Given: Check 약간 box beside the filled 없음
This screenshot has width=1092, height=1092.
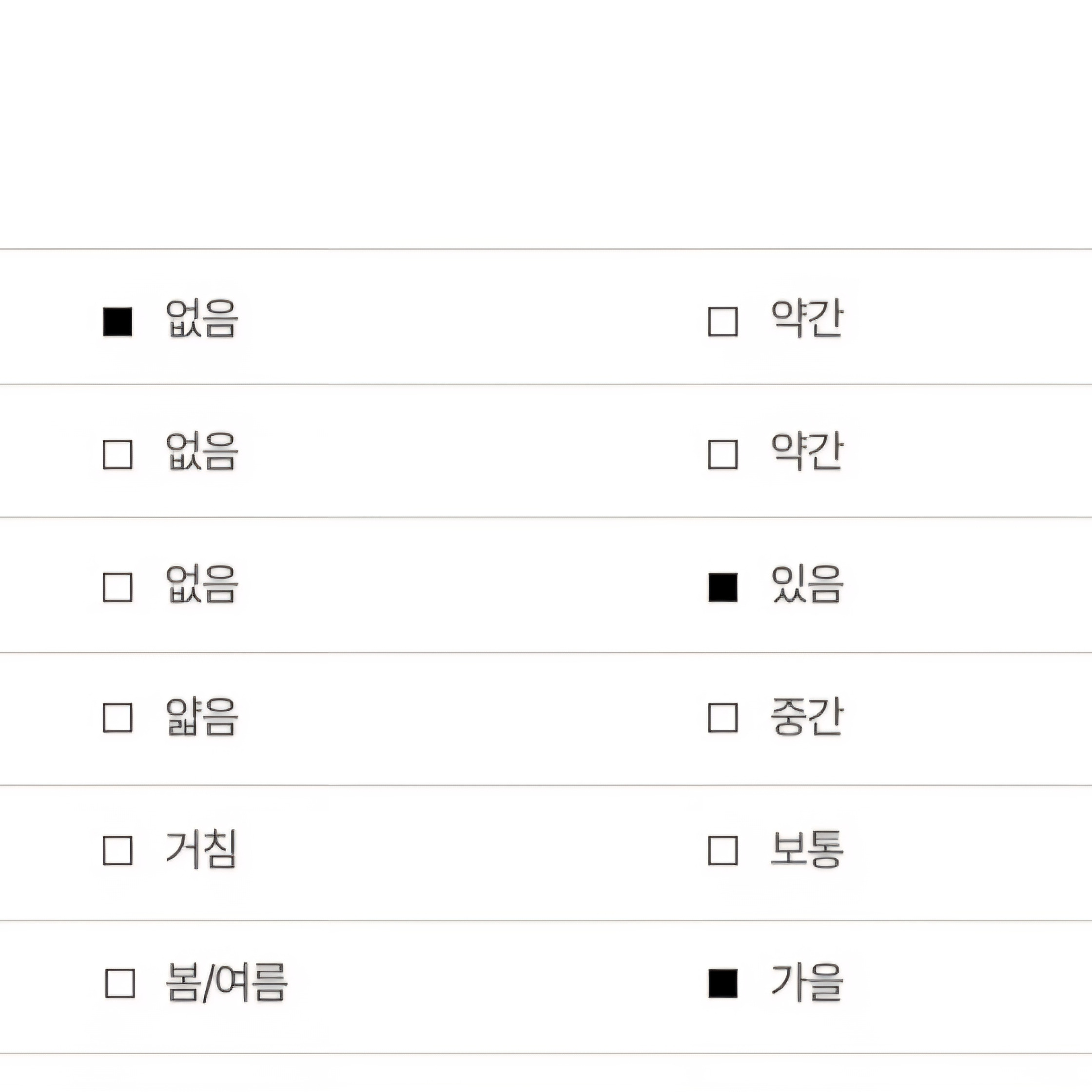Looking at the screenshot, I should pyautogui.click(x=723, y=322).
